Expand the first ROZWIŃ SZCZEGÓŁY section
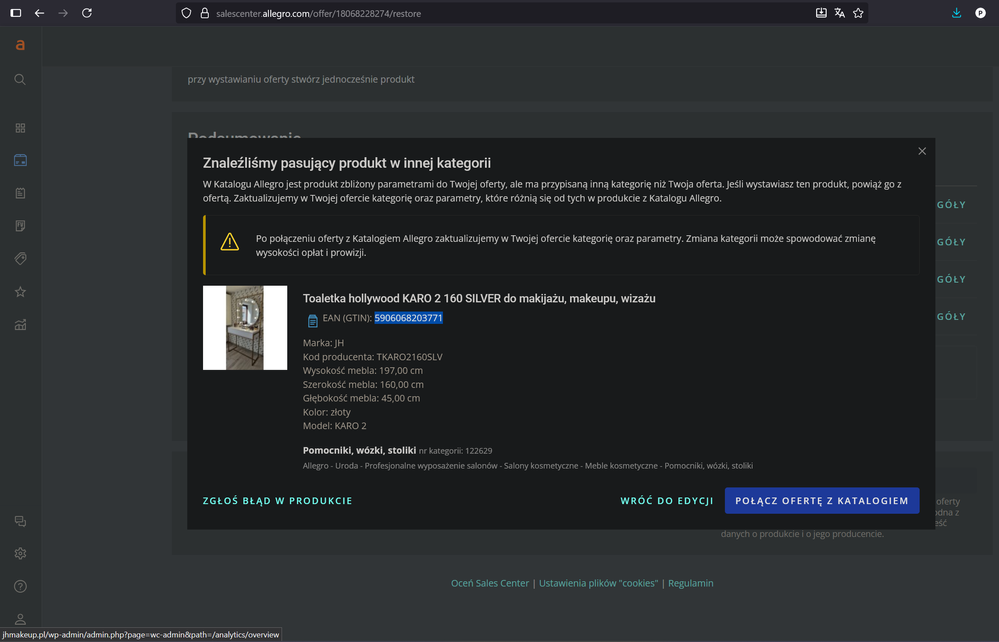 [x=950, y=204]
